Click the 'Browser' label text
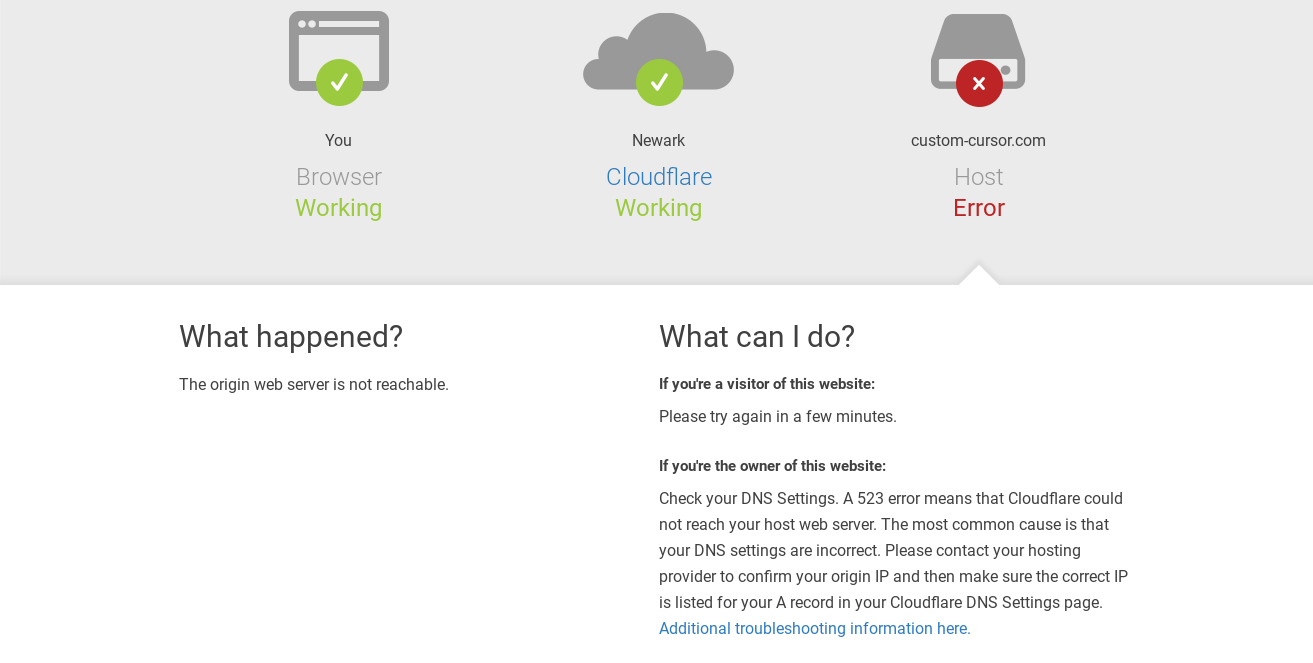This screenshot has height=663, width=1313. (x=339, y=177)
